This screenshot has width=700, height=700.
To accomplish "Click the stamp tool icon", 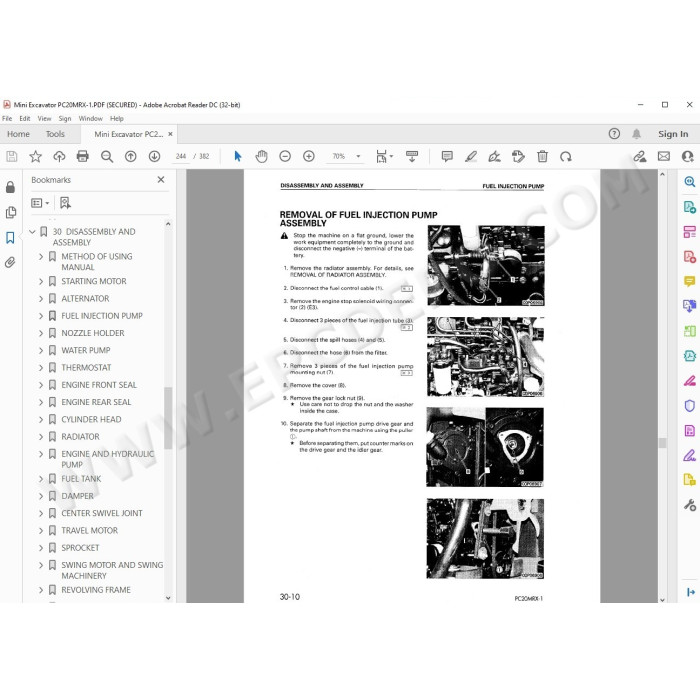I will [x=518, y=156].
